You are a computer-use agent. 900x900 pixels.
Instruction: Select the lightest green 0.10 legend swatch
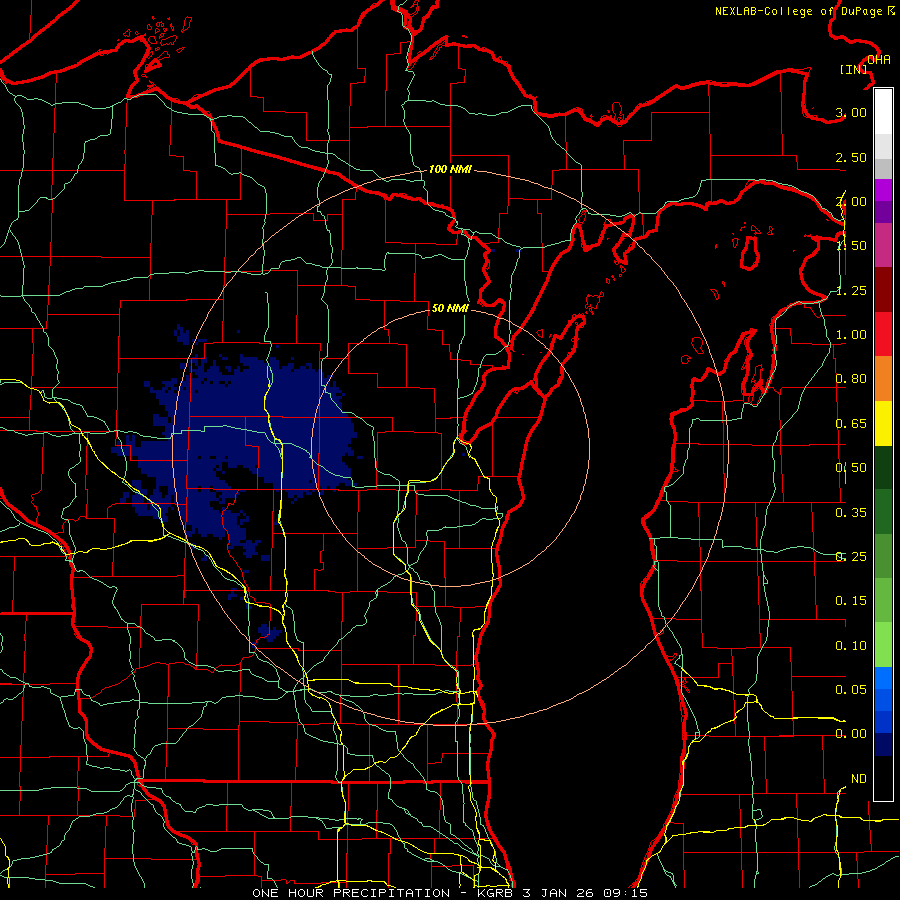tap(883, 645)
